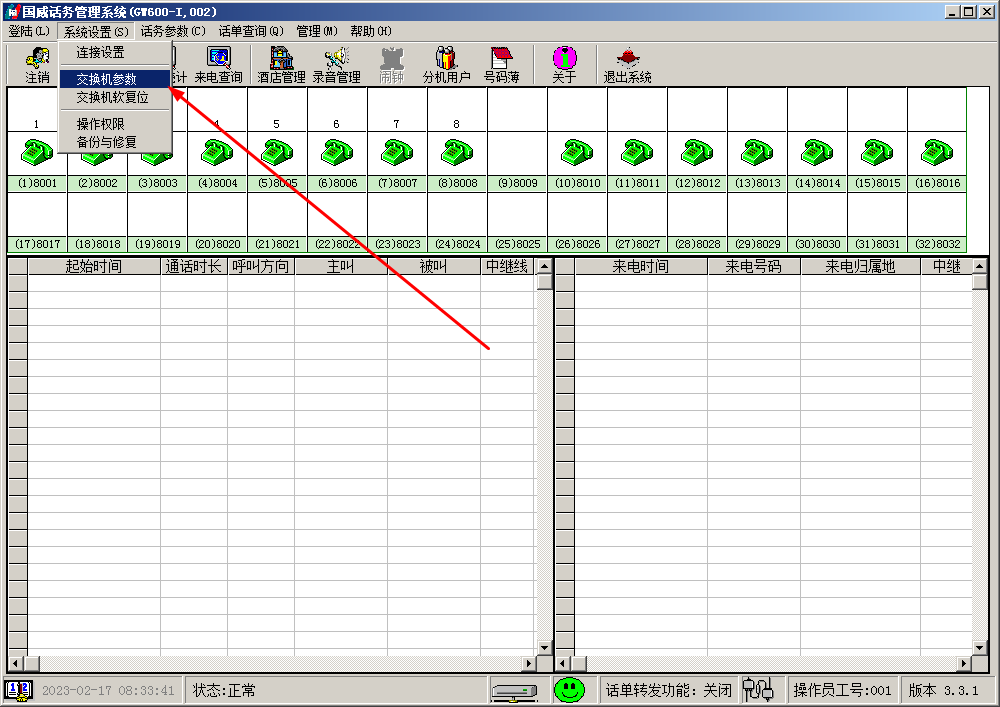The image size is (1000, 707).
Task: Open the 帮助(H) menu
Action: [x=371, y=31]
